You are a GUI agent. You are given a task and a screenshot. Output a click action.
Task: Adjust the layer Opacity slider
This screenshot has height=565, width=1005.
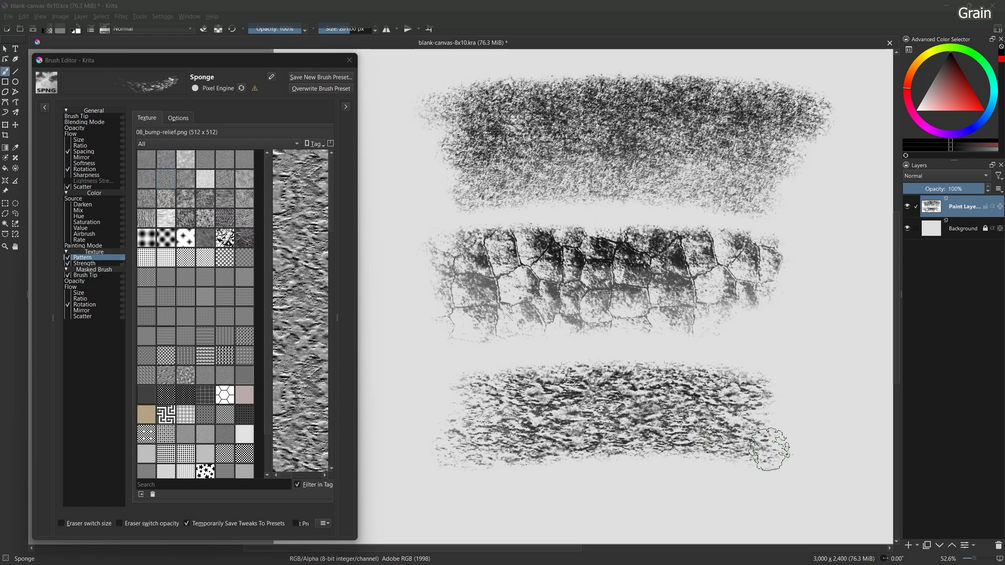tap(945, 188)
